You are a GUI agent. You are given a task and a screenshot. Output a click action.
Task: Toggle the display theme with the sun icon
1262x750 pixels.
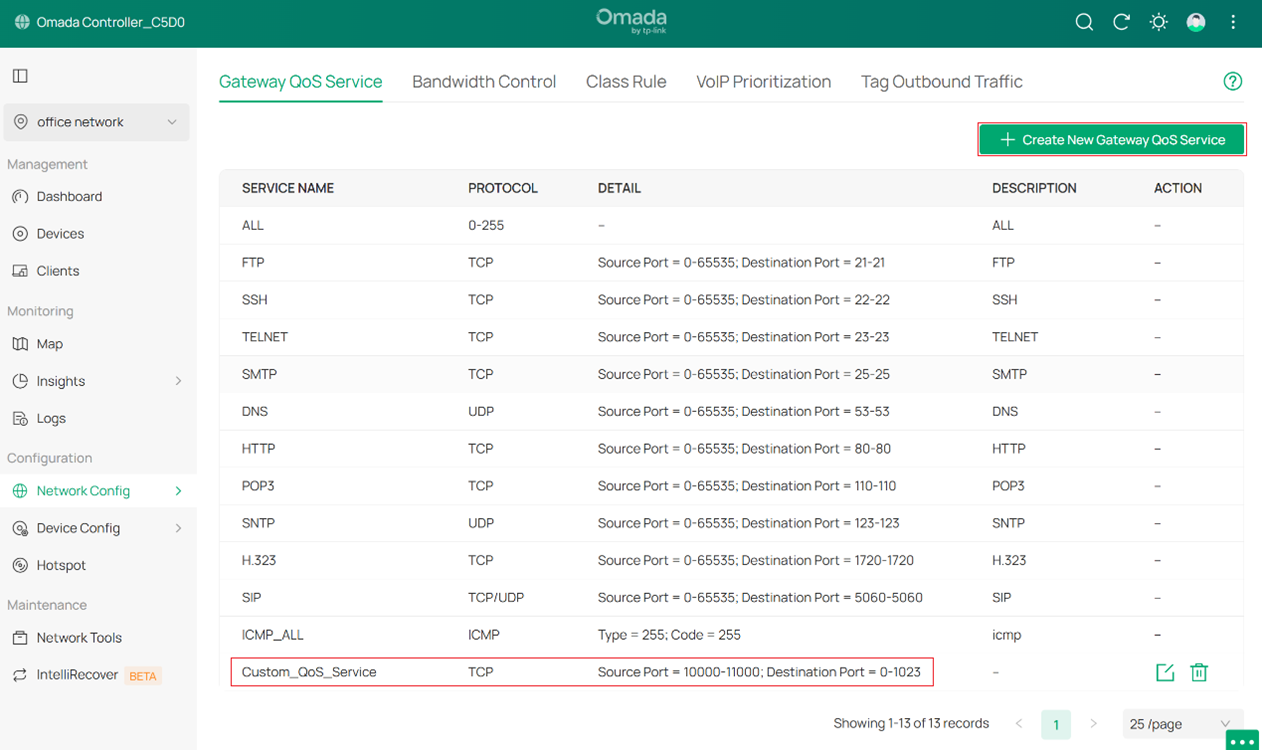[1158, 21]
